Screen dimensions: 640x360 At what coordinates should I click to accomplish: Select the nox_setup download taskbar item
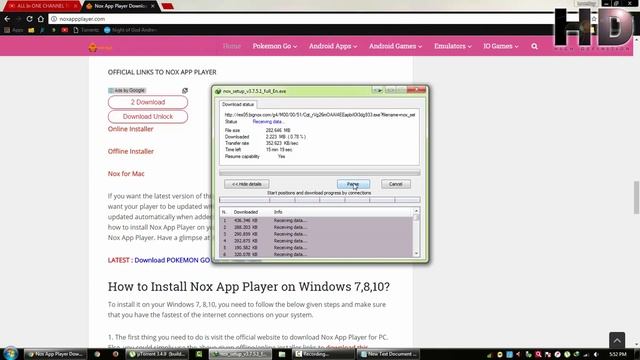(x=241, y=354)
